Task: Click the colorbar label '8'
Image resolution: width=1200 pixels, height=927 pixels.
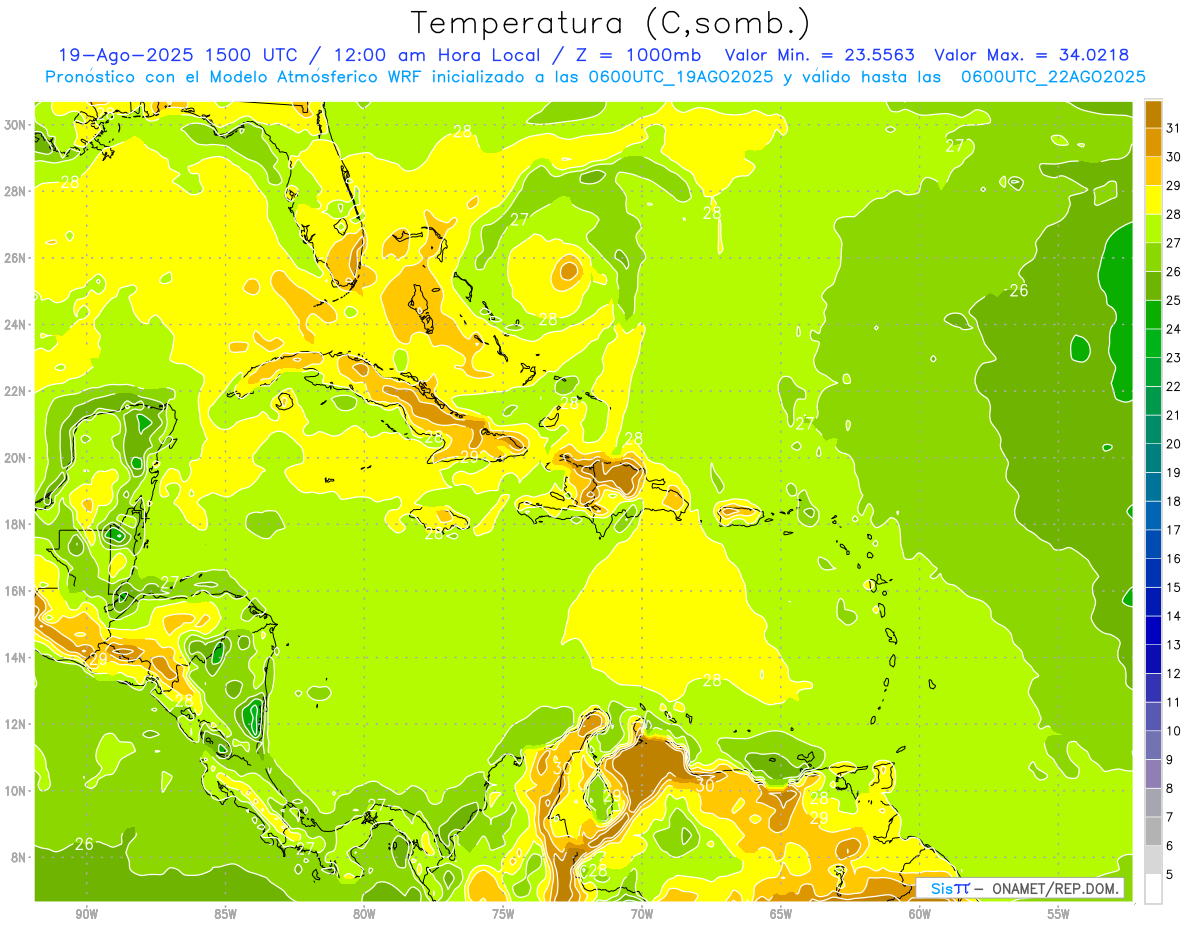Action: click(x=1171, y=788)
